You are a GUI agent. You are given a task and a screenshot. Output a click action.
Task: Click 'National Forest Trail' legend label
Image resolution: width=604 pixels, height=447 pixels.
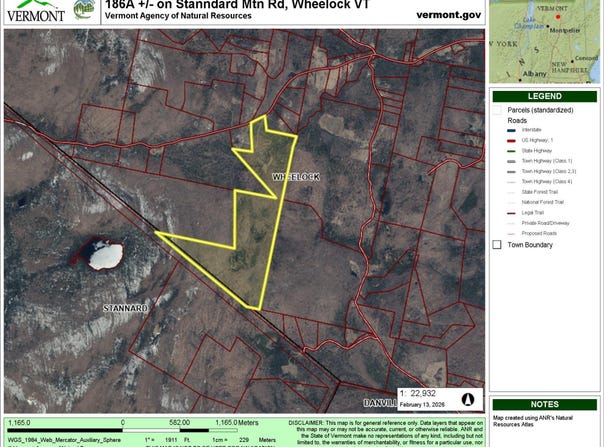point(542,202)
